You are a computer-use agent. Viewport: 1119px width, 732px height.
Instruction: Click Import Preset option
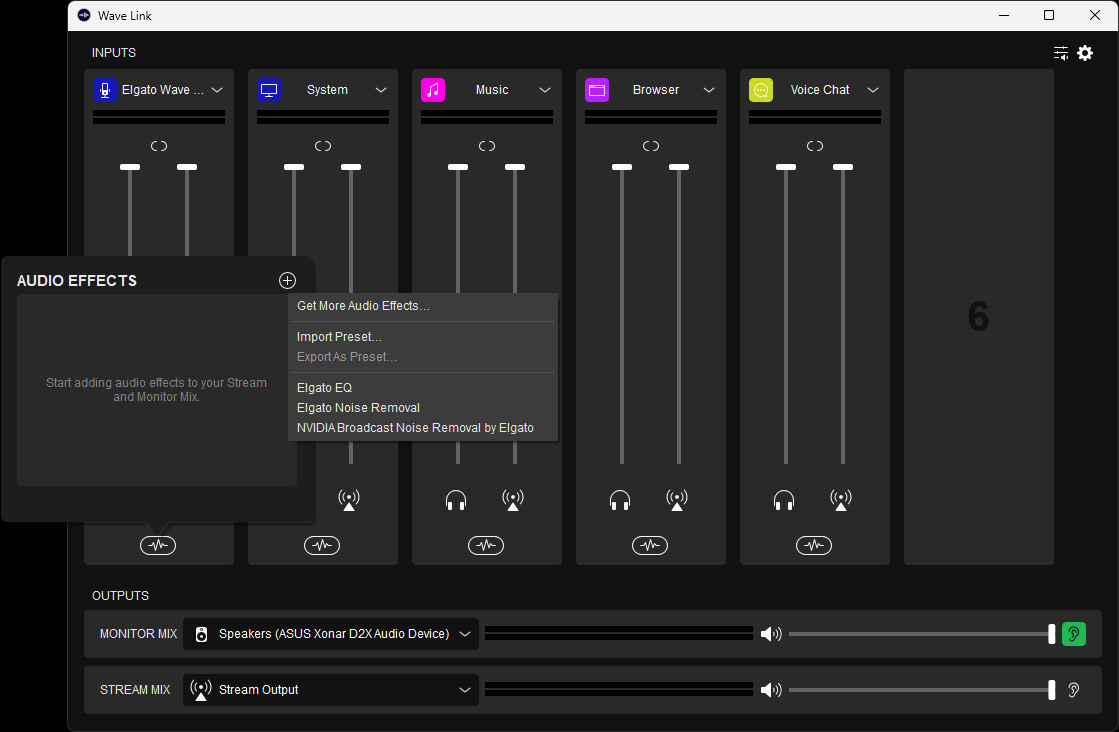(x=339, y=337)
